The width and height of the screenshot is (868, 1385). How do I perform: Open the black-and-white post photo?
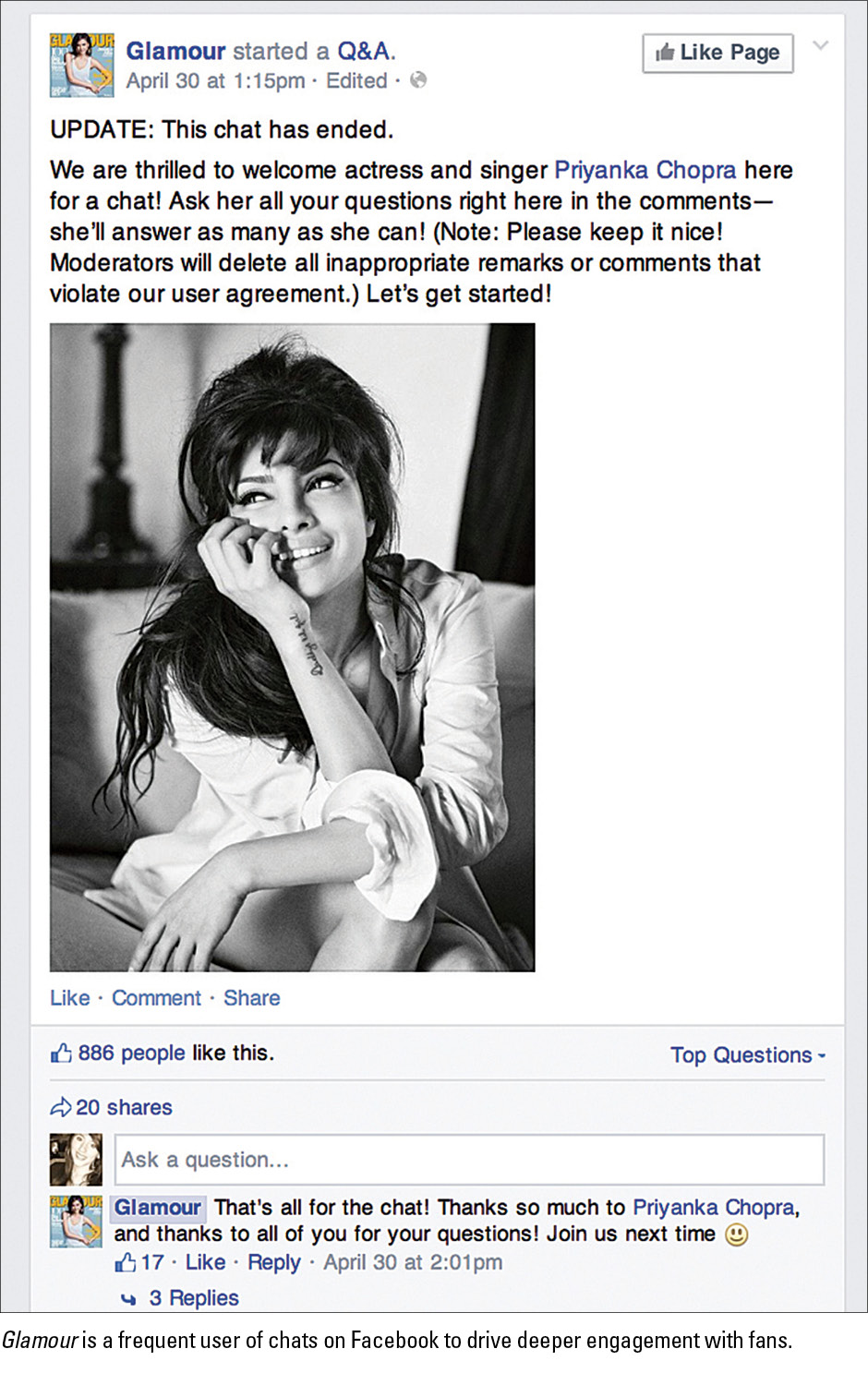click(292, 647)
